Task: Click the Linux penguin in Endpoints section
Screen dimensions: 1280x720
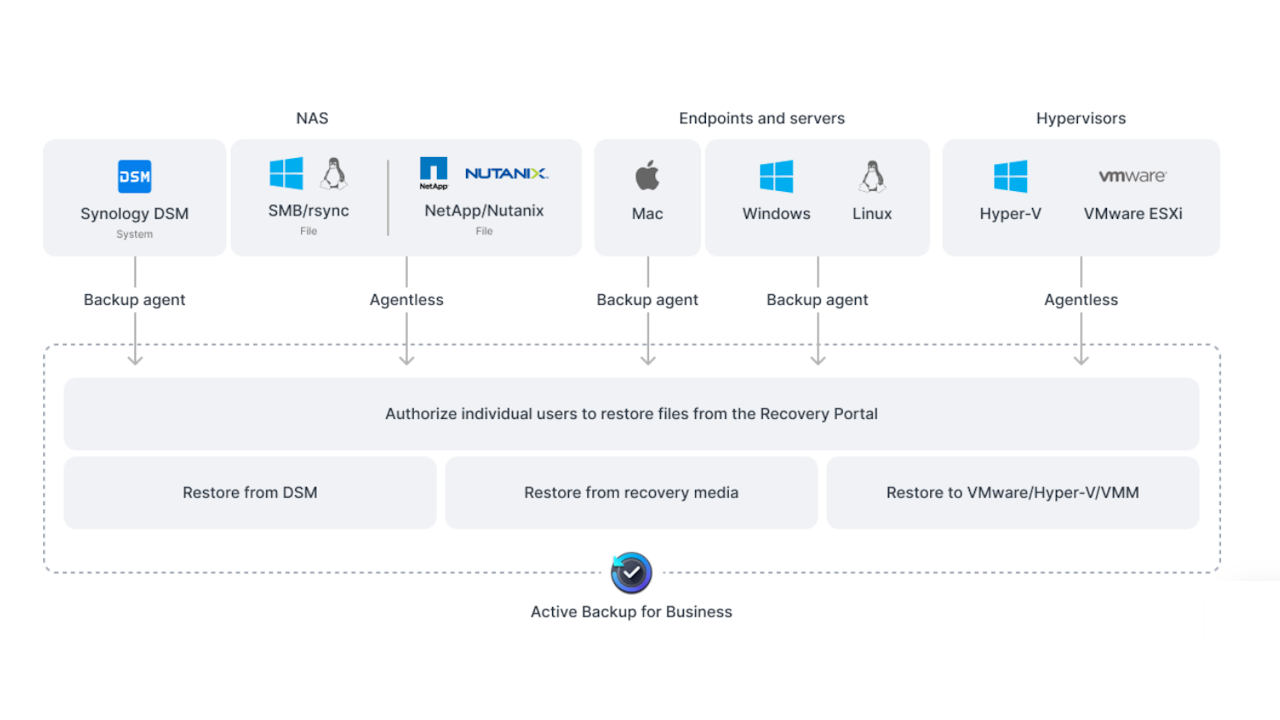Action: pos(871,174)
